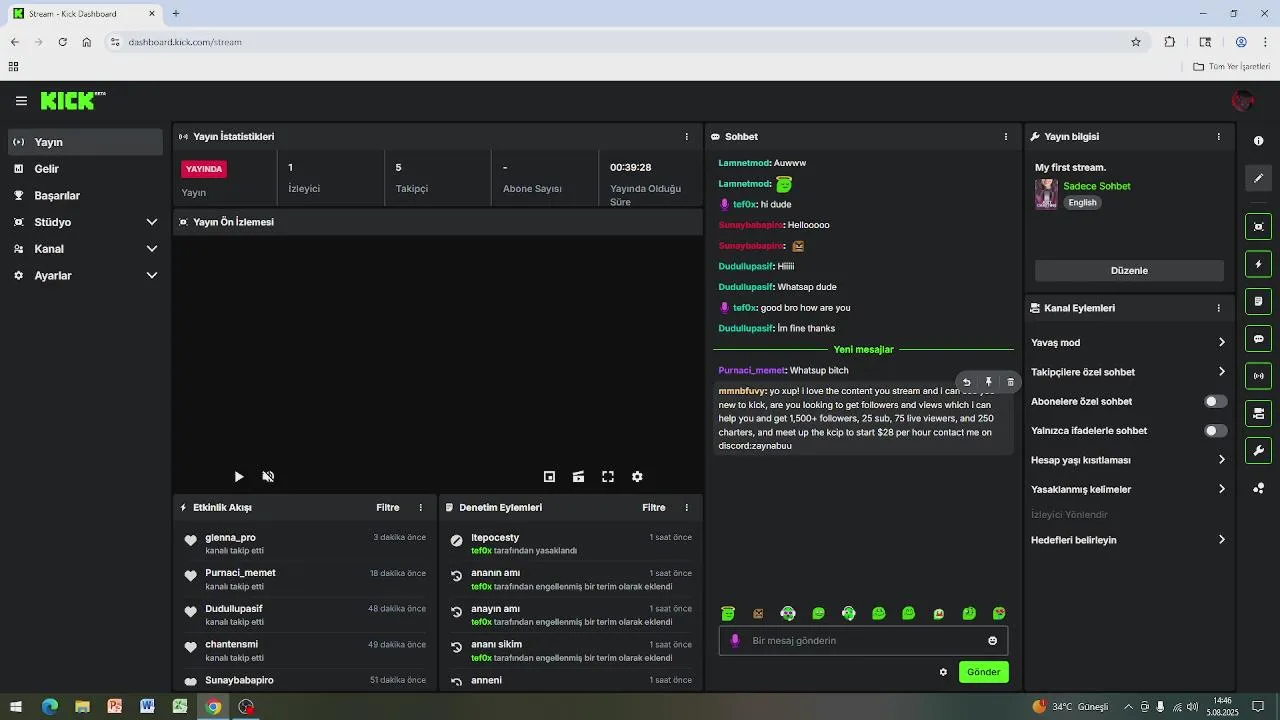The image size is (1280, 720).
Task: Enter fullscreen on stream preview
Action: 607,477
